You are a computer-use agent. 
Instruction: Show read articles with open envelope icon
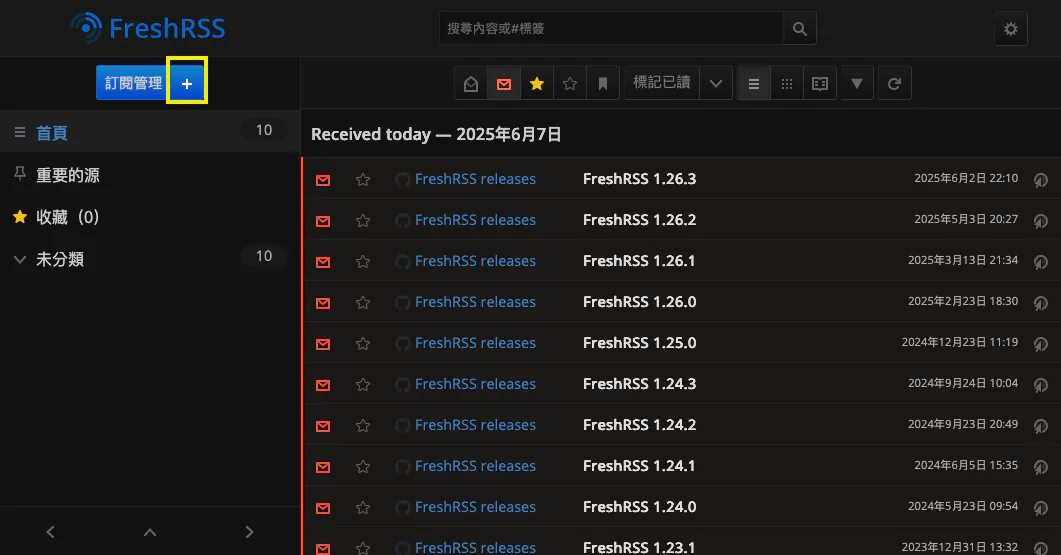[471, 83]
